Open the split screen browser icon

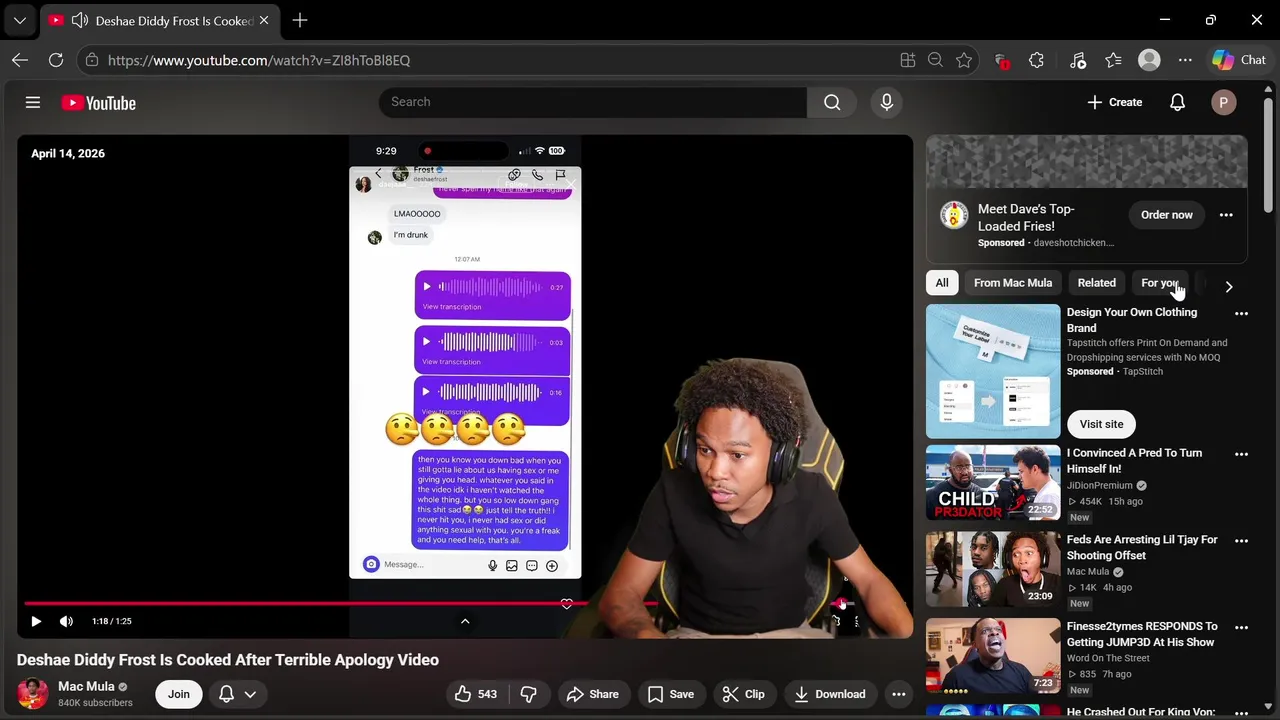[908, 60]
